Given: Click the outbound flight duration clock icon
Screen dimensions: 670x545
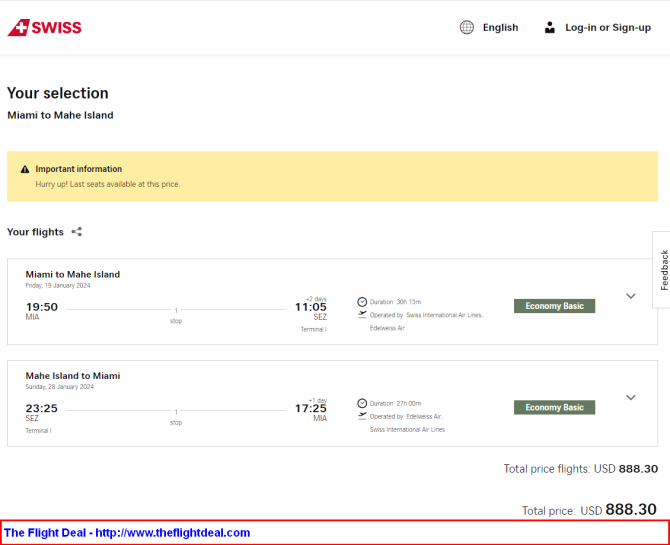Looking at the screenshot, I should pos(362,302).
